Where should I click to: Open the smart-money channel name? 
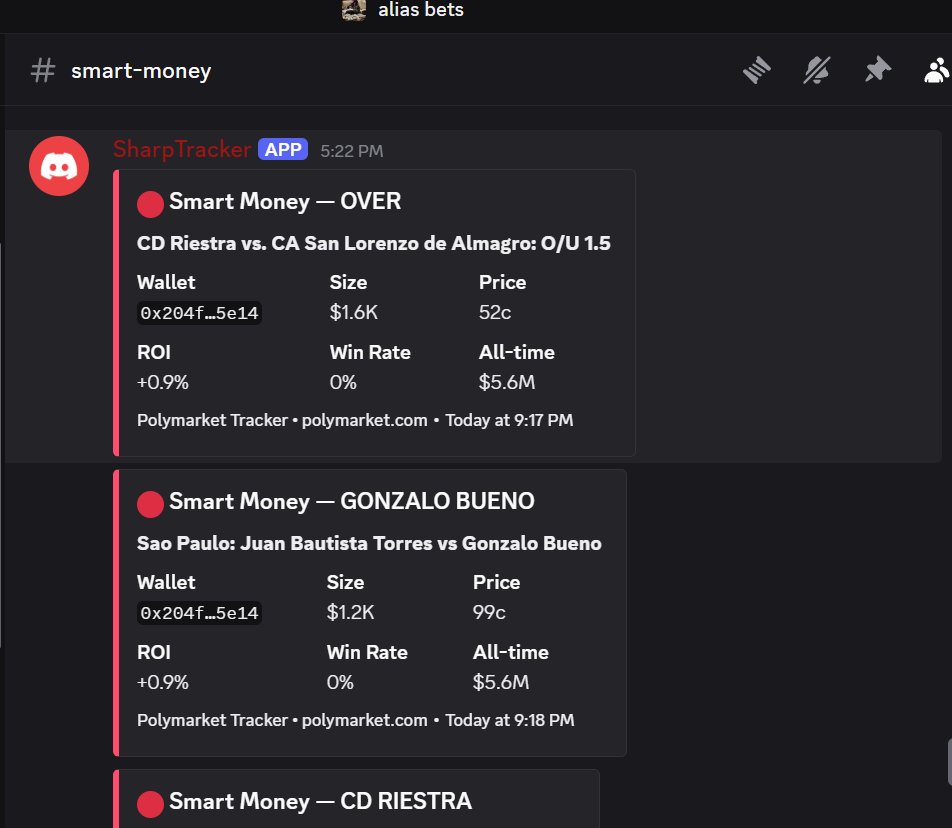[x=141, y=71]
